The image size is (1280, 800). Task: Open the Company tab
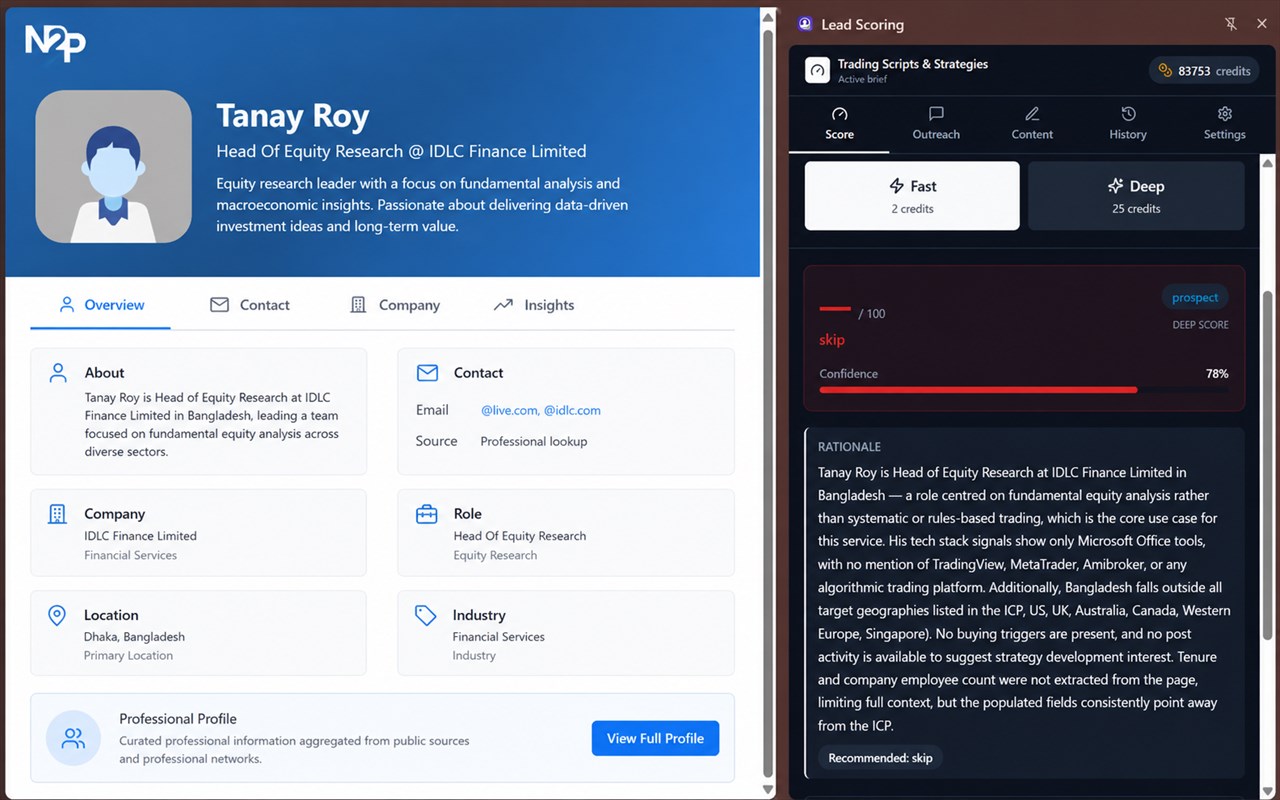click(x=395, y=305)
